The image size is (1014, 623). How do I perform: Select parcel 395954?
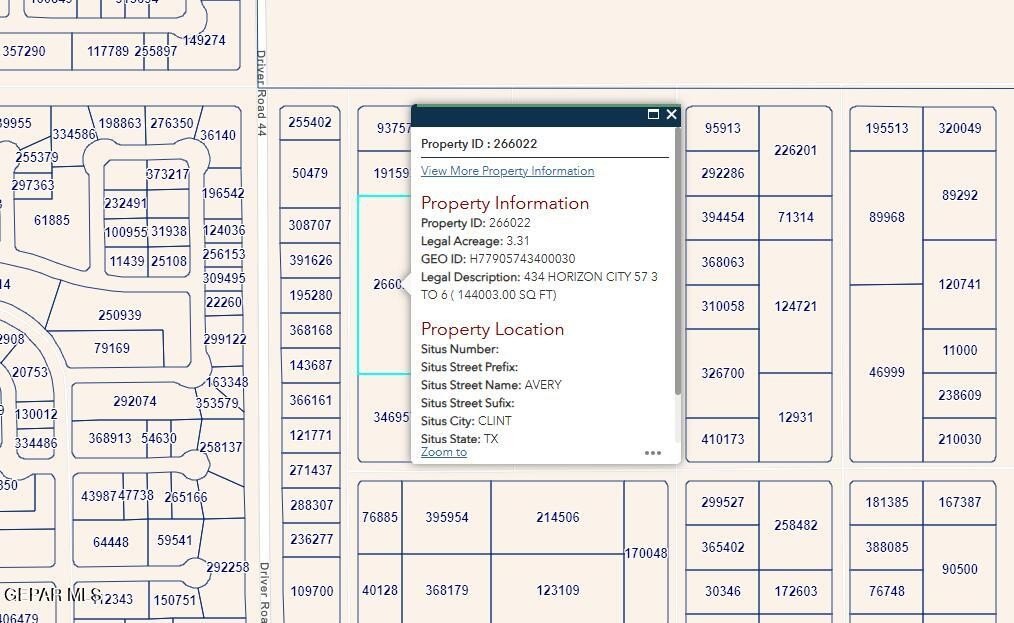[x=447, y=517]
